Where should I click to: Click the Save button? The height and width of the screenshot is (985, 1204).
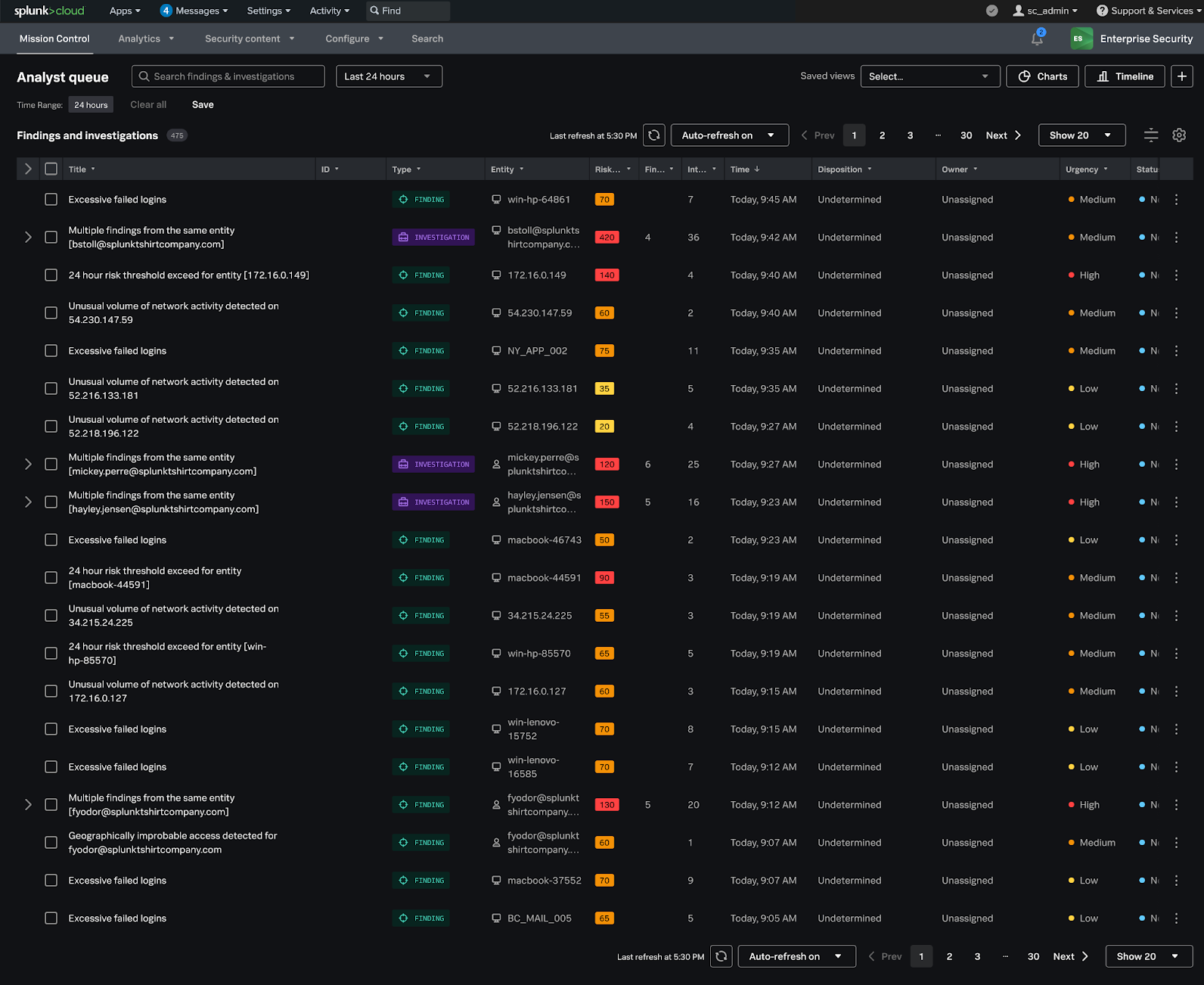(x=203, y=104)
